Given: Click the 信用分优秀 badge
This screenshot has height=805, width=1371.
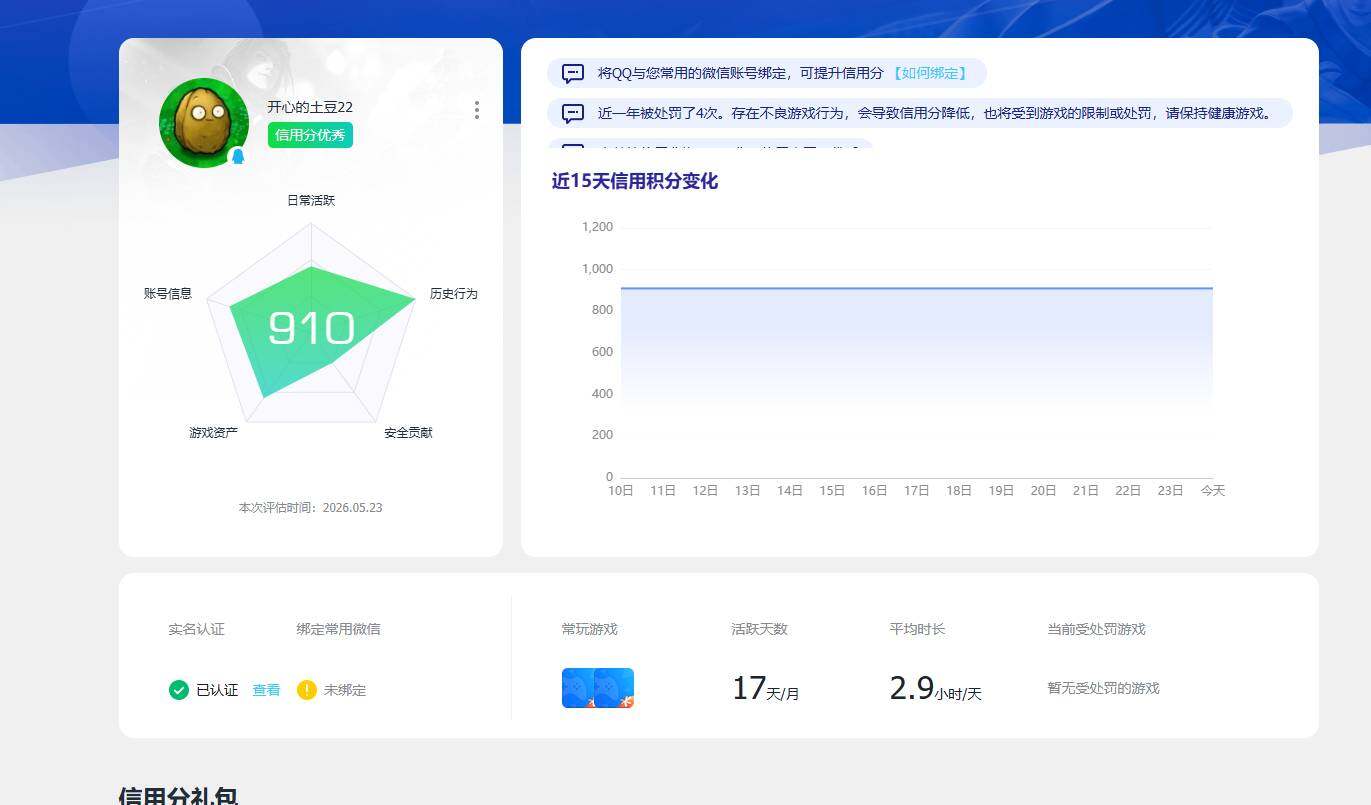Looking at the screenshot, I should tap(310, 135).
